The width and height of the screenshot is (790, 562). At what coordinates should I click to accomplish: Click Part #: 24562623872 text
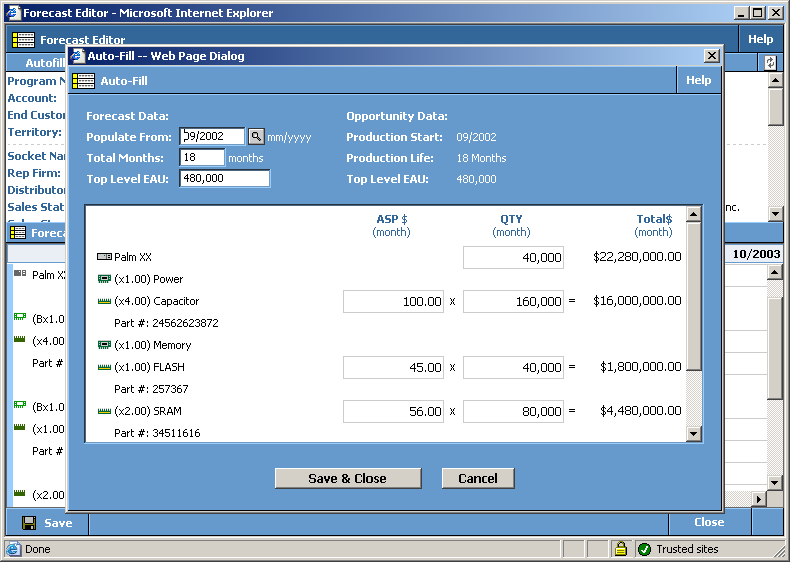click(x=166, y=323)
